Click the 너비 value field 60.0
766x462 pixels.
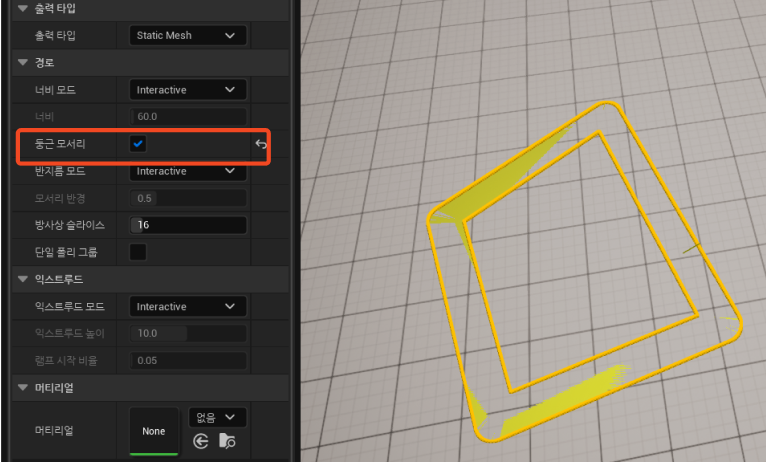coord(188,117)
